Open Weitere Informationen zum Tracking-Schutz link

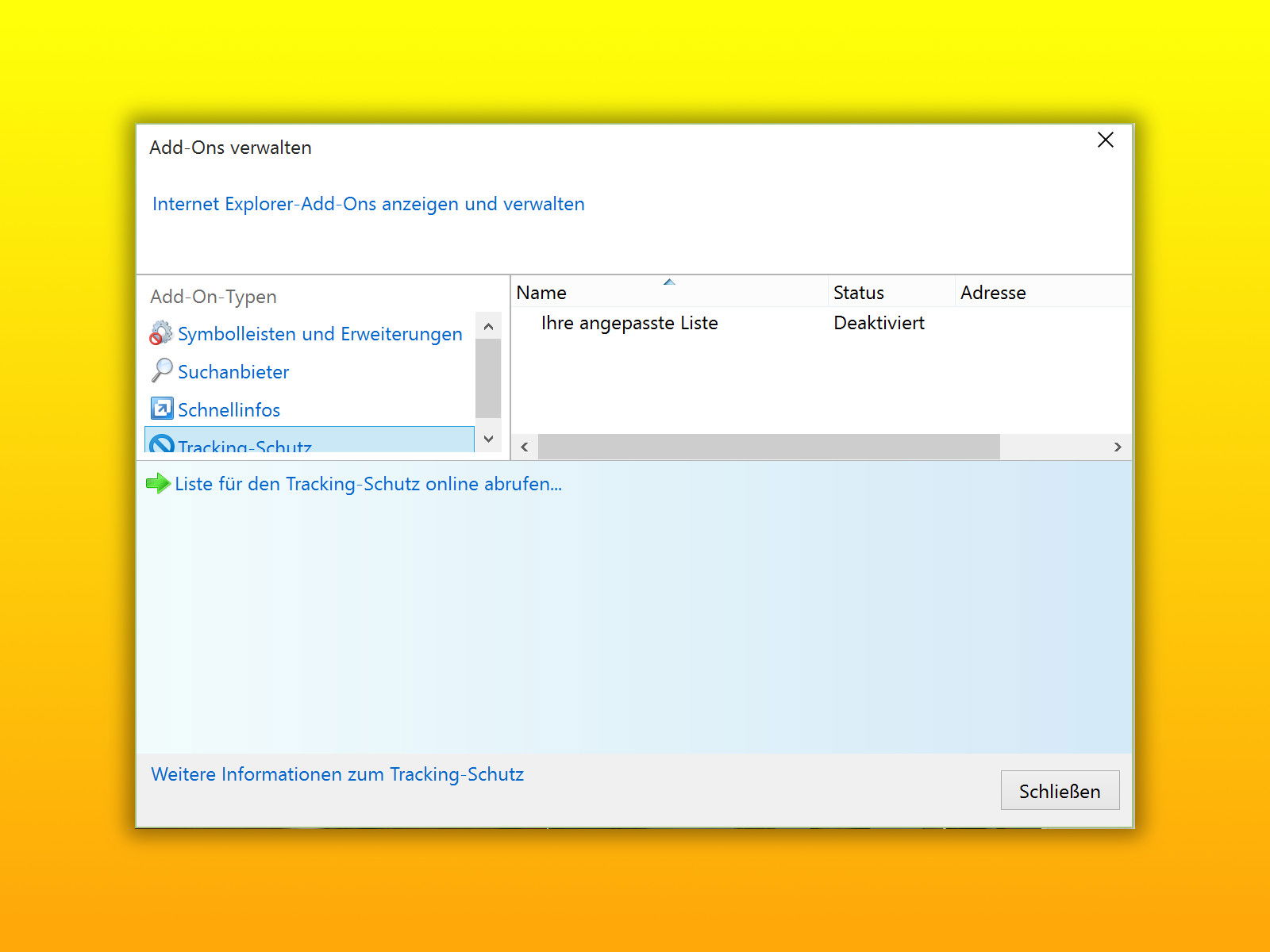point(337,774)
